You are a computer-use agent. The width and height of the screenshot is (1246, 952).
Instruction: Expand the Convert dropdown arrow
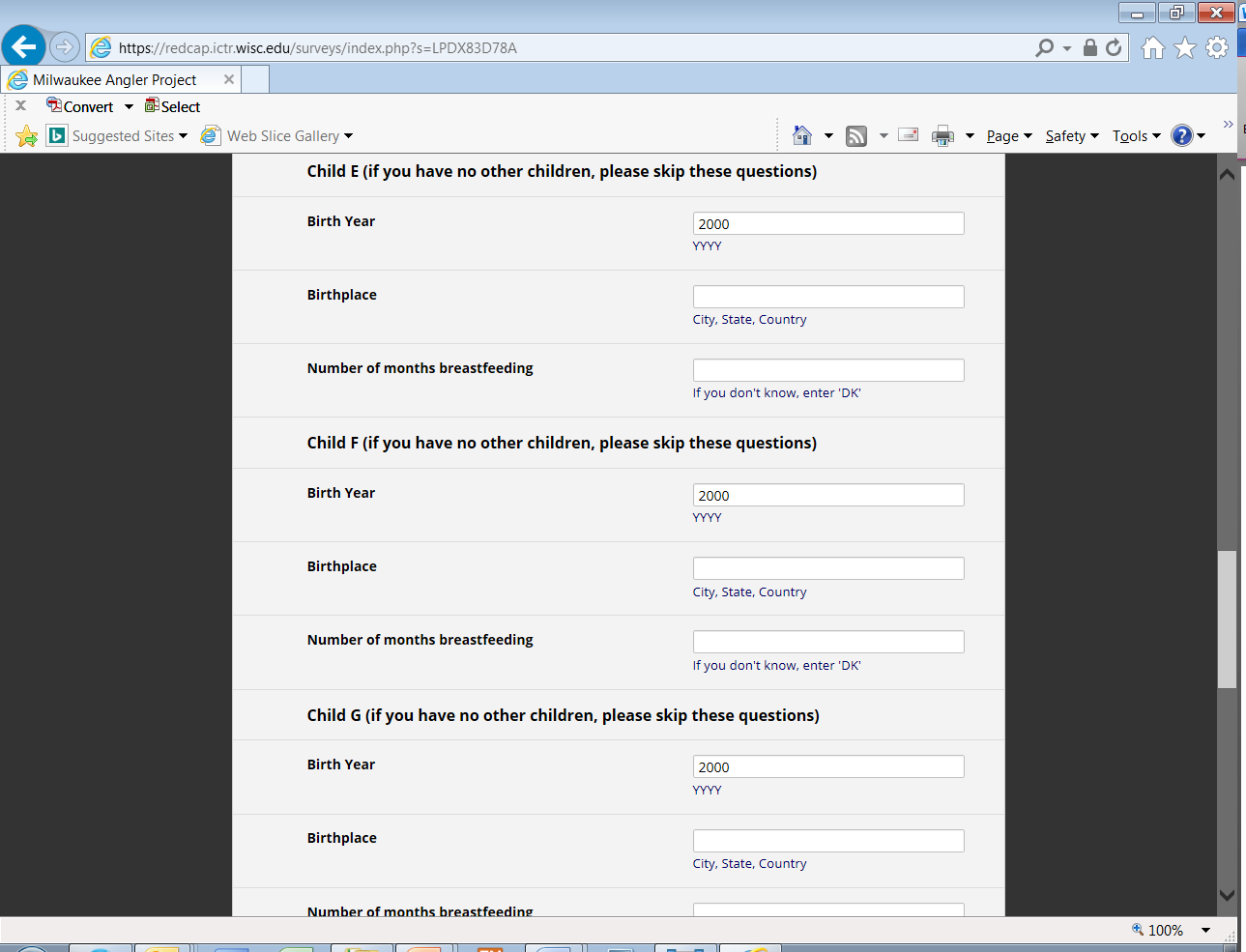tap(129, 106)
